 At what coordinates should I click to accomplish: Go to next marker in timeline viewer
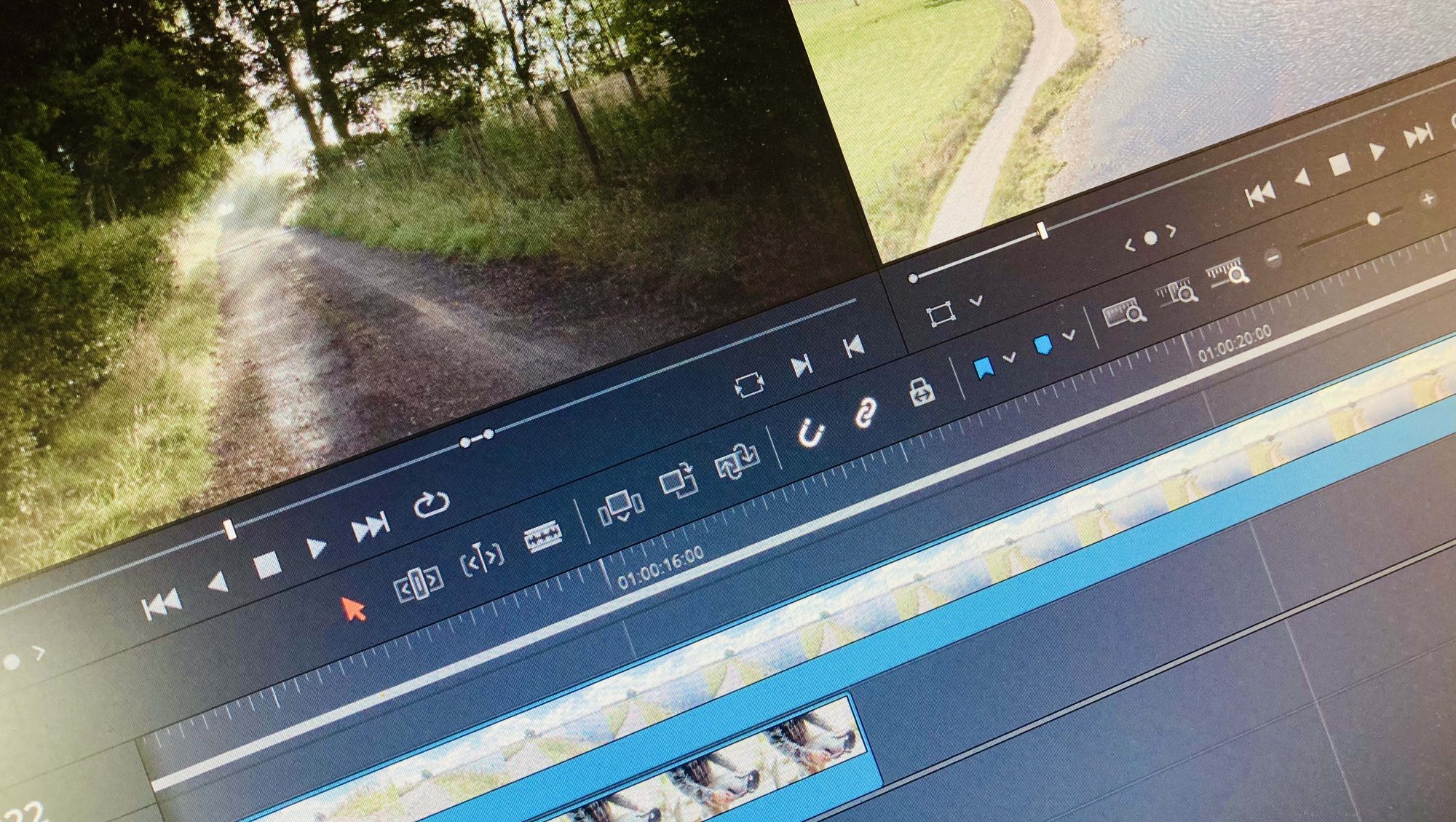[x=1171, y=231]
